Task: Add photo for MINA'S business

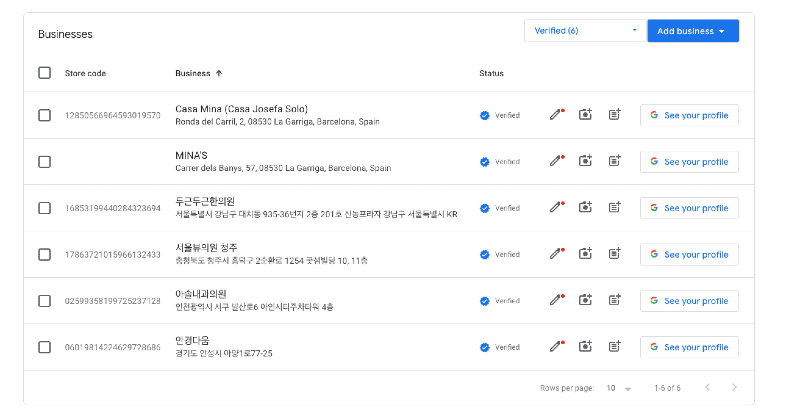Action: click(586, 161)
